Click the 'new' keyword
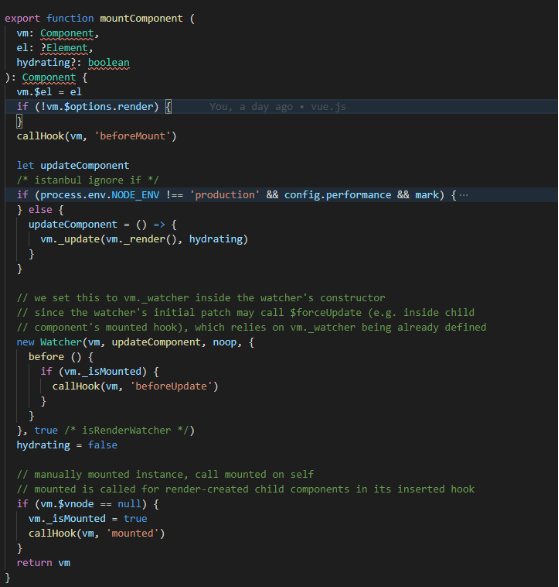 25,342
